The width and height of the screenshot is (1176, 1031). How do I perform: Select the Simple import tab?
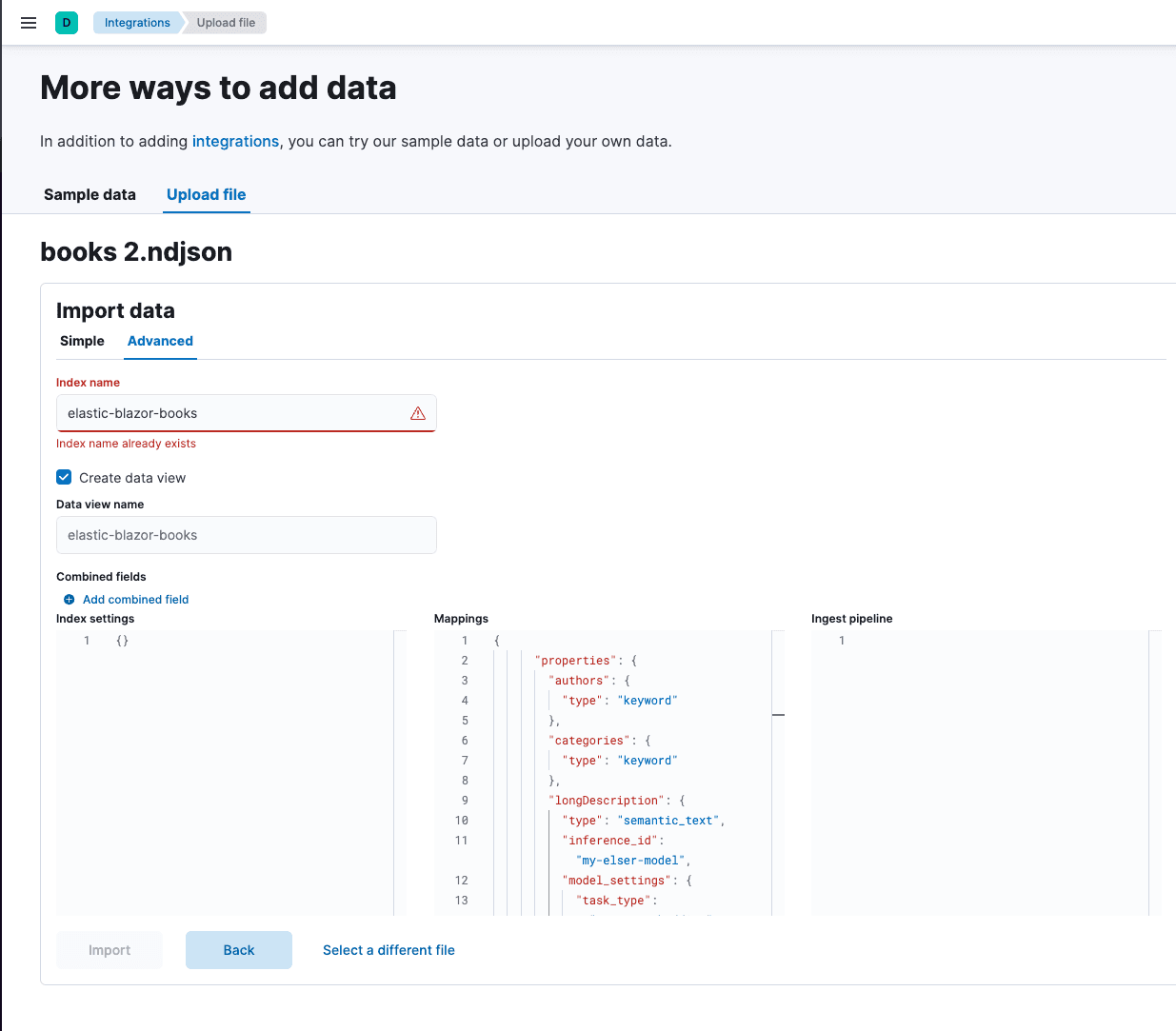point(82,341)
